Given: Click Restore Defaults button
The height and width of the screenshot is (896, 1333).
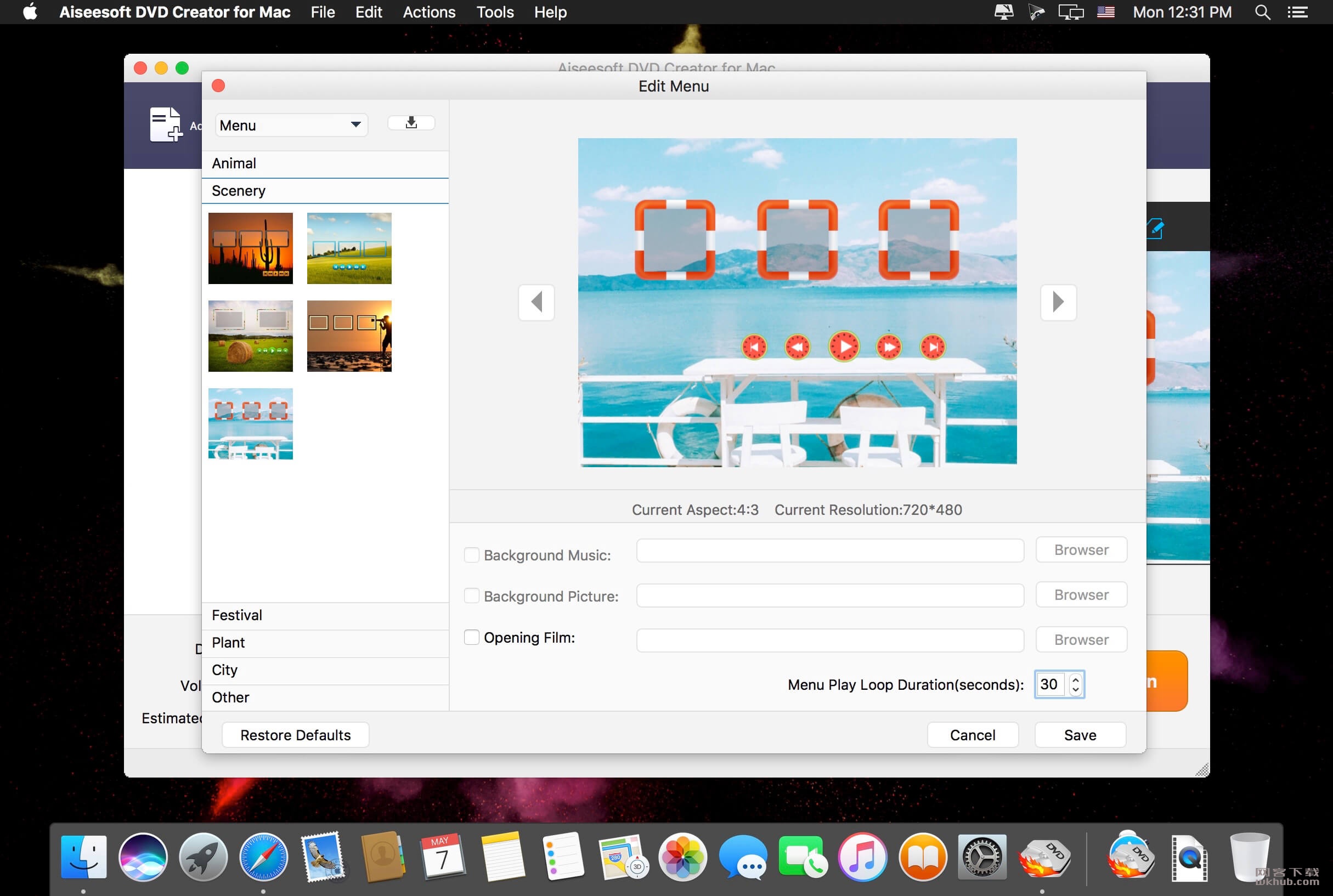Looking at the screenshot, I should click(296, 735).
